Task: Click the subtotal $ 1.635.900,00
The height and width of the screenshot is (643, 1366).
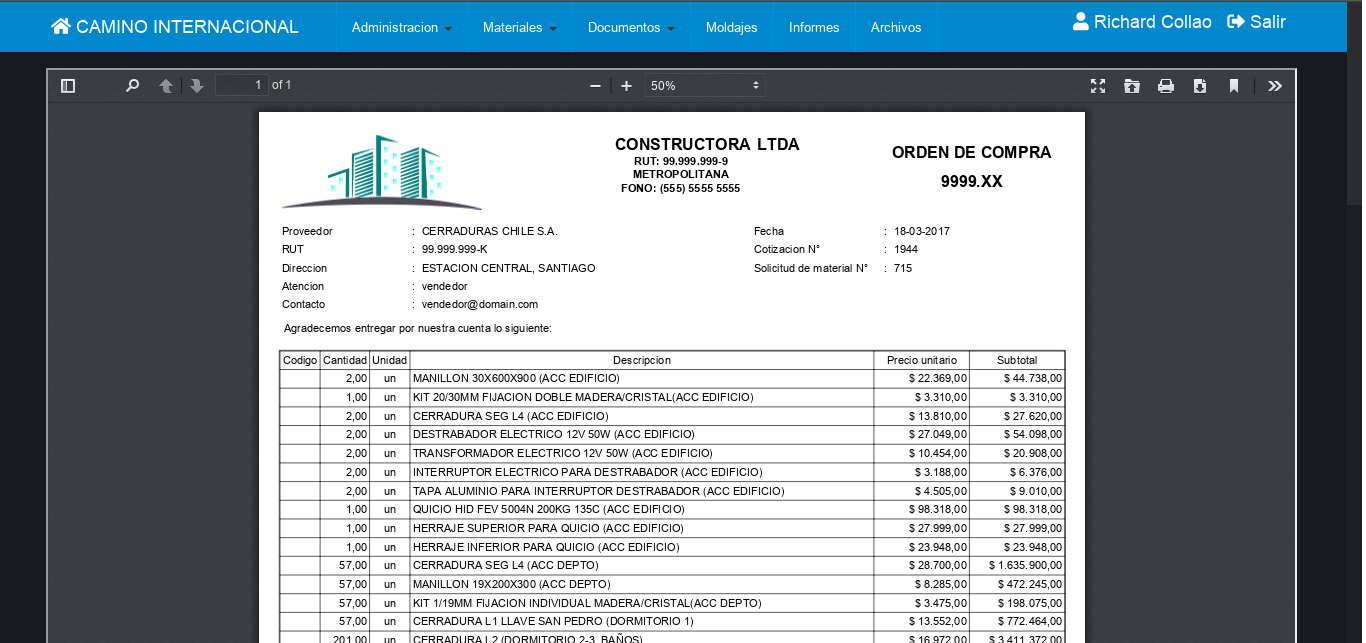Action: [1025, 565]
